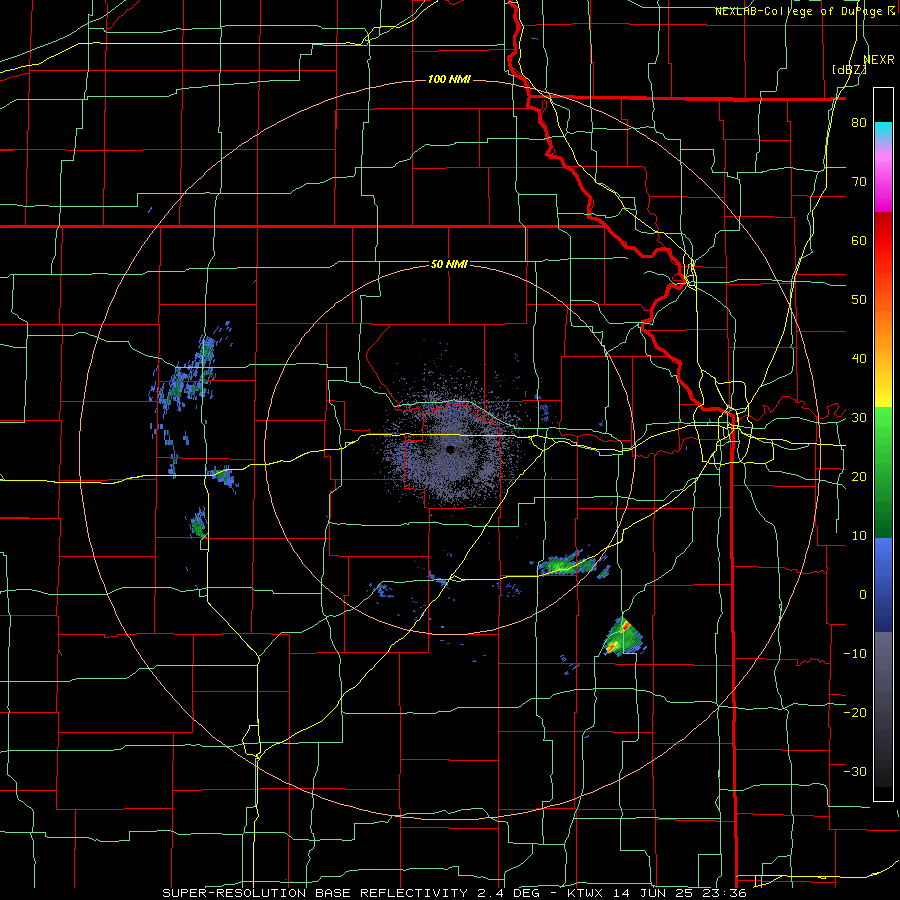Click the NEXR label above the scale
Image resolution: width=900 pixels, height=900 pixels.
(x=879, y=60)
